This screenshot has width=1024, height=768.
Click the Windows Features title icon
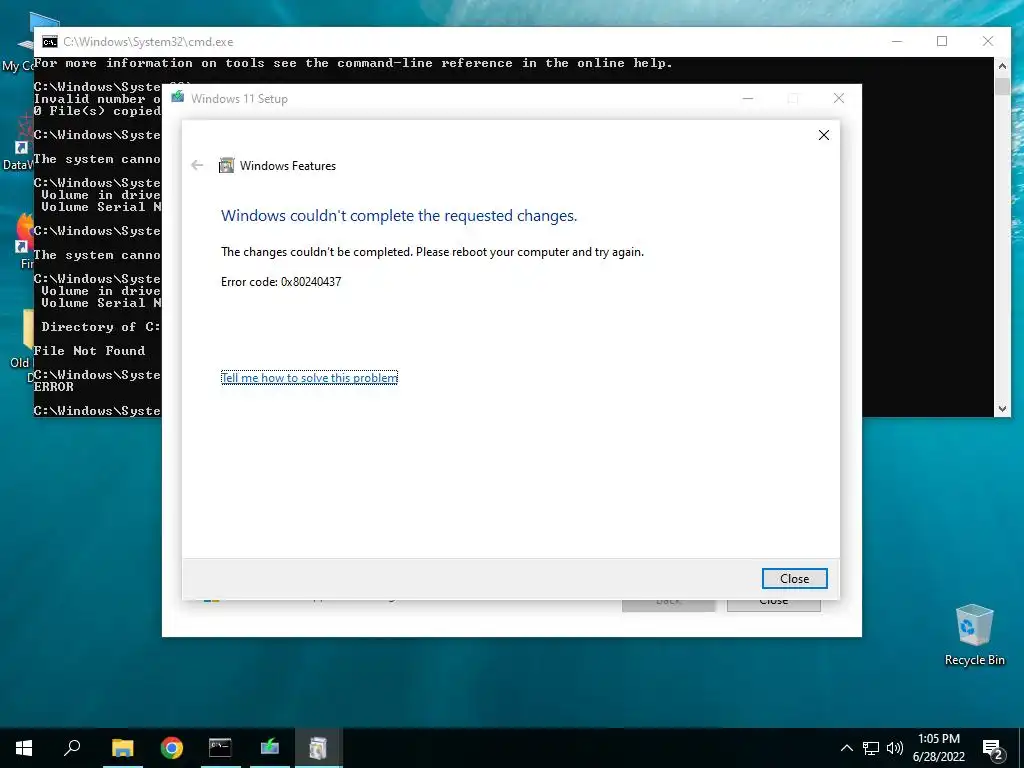226,165
